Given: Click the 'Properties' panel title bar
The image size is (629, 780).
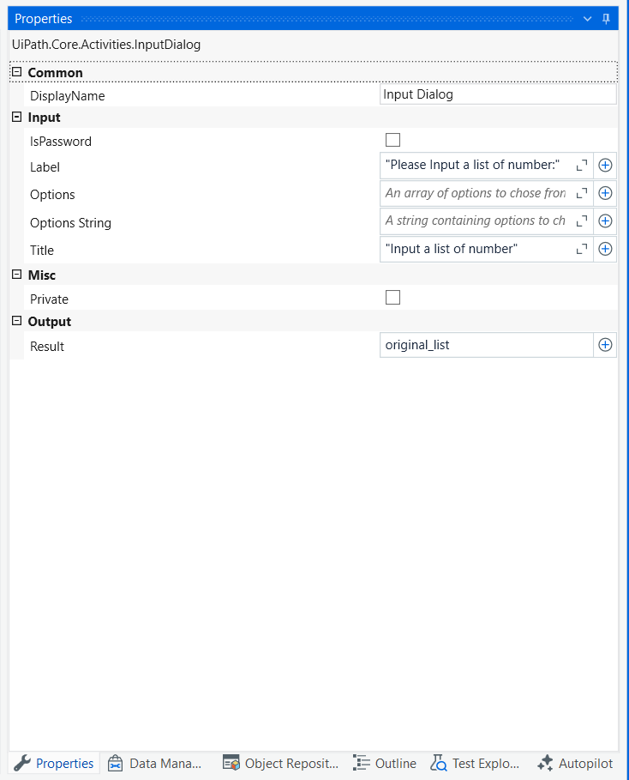Looking at the screenshot, I should pos(313,19).
